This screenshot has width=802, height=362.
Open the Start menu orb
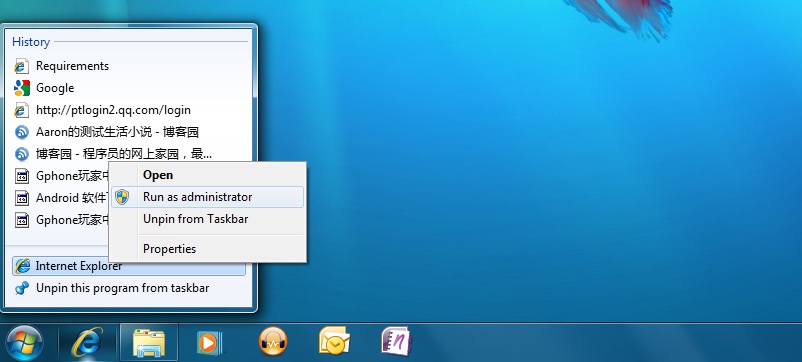pos(24,343)
